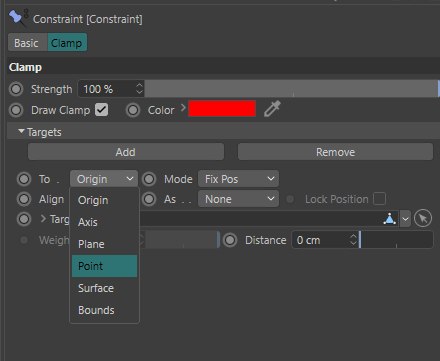The image size is (440, 361).
Task: Switch to the Clamp tab
Action: coord(67,43)
